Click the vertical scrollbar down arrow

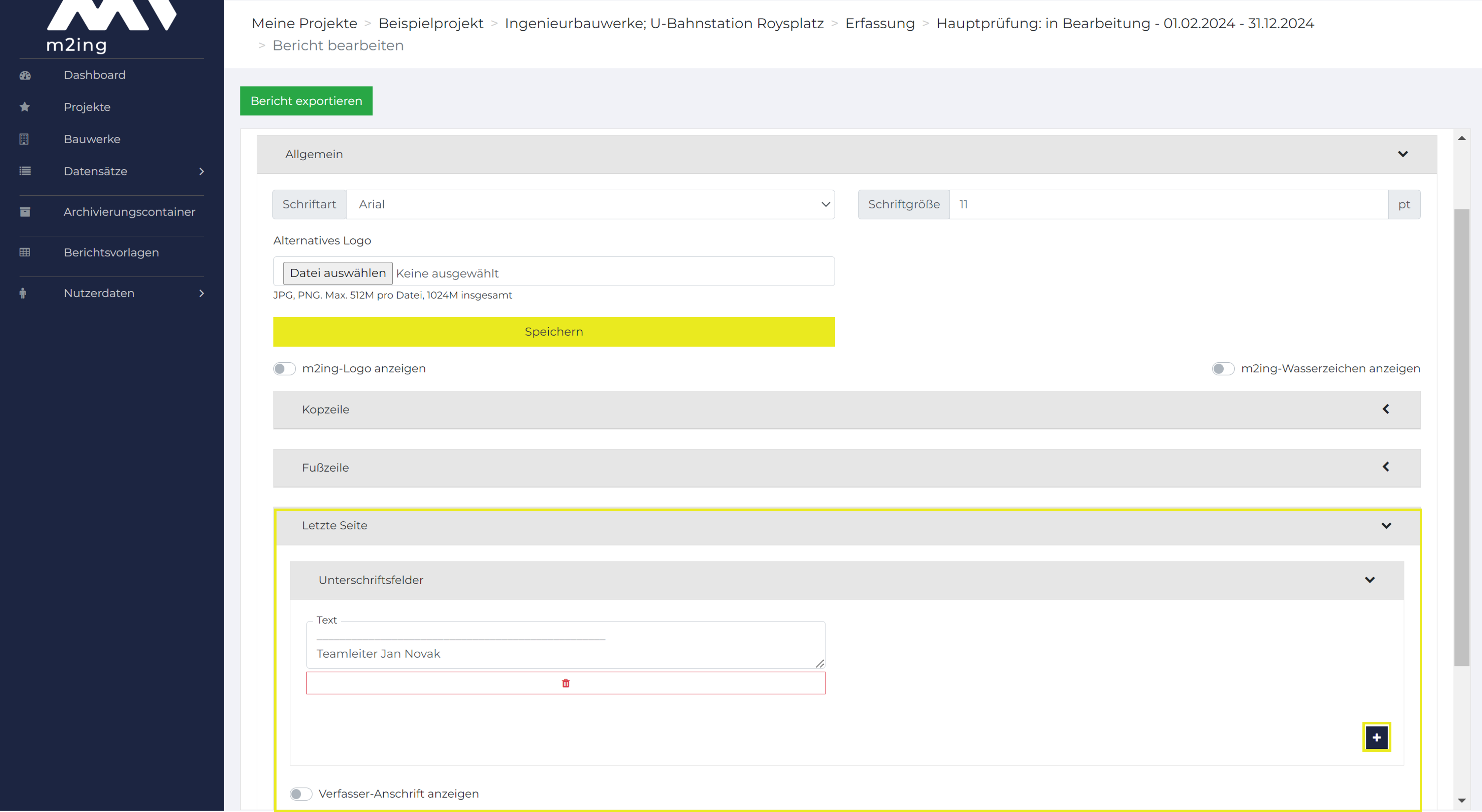click(1461, 801)
